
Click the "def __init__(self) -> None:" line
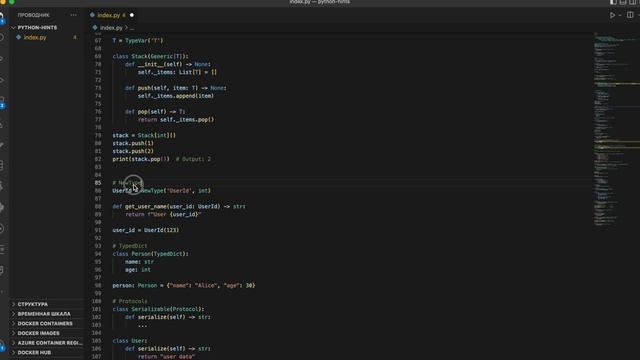[168, 64]
